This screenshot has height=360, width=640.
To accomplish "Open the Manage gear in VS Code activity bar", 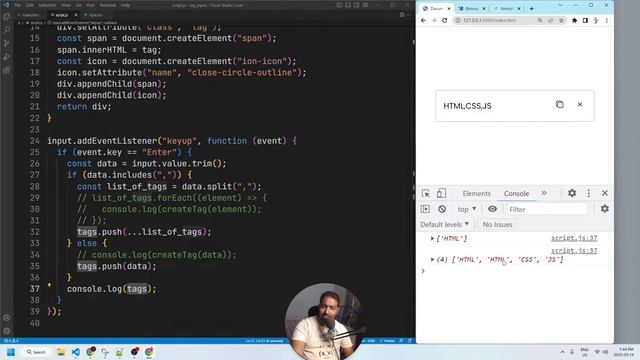I will (x=7, y=331).
